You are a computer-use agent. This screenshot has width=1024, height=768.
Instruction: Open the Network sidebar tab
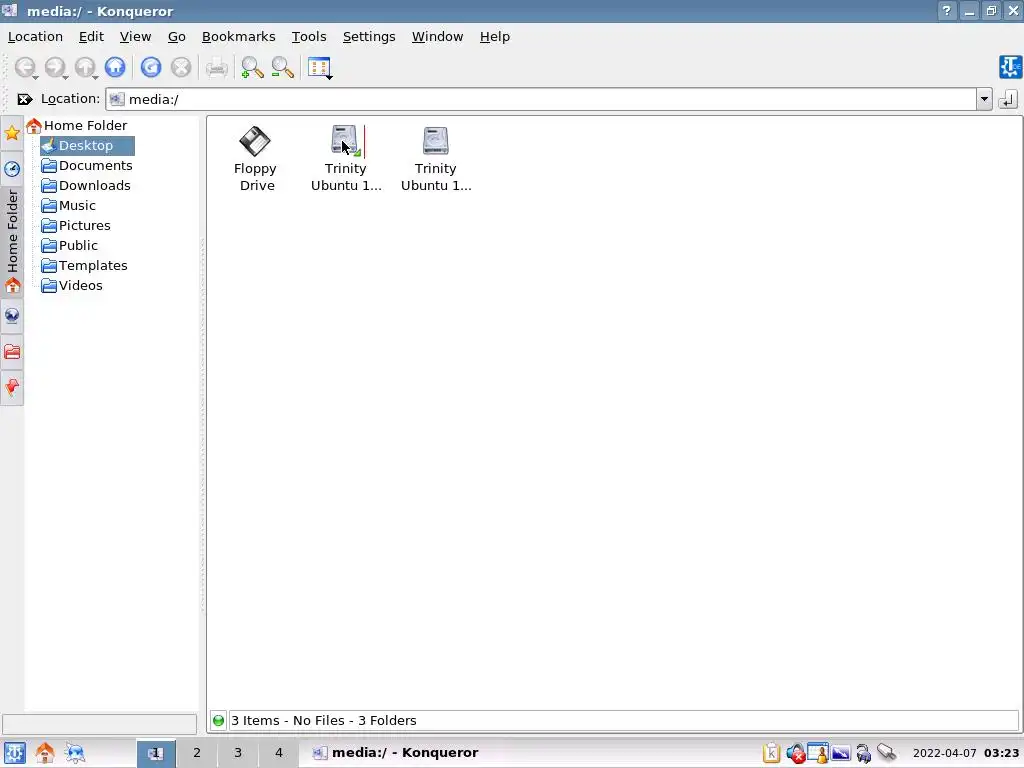(x=12, y=316)
